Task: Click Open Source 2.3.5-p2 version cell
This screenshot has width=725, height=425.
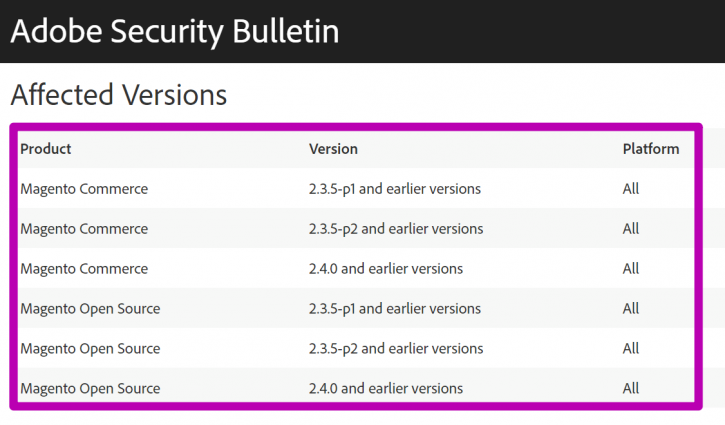Action: (x=396, y=348)
